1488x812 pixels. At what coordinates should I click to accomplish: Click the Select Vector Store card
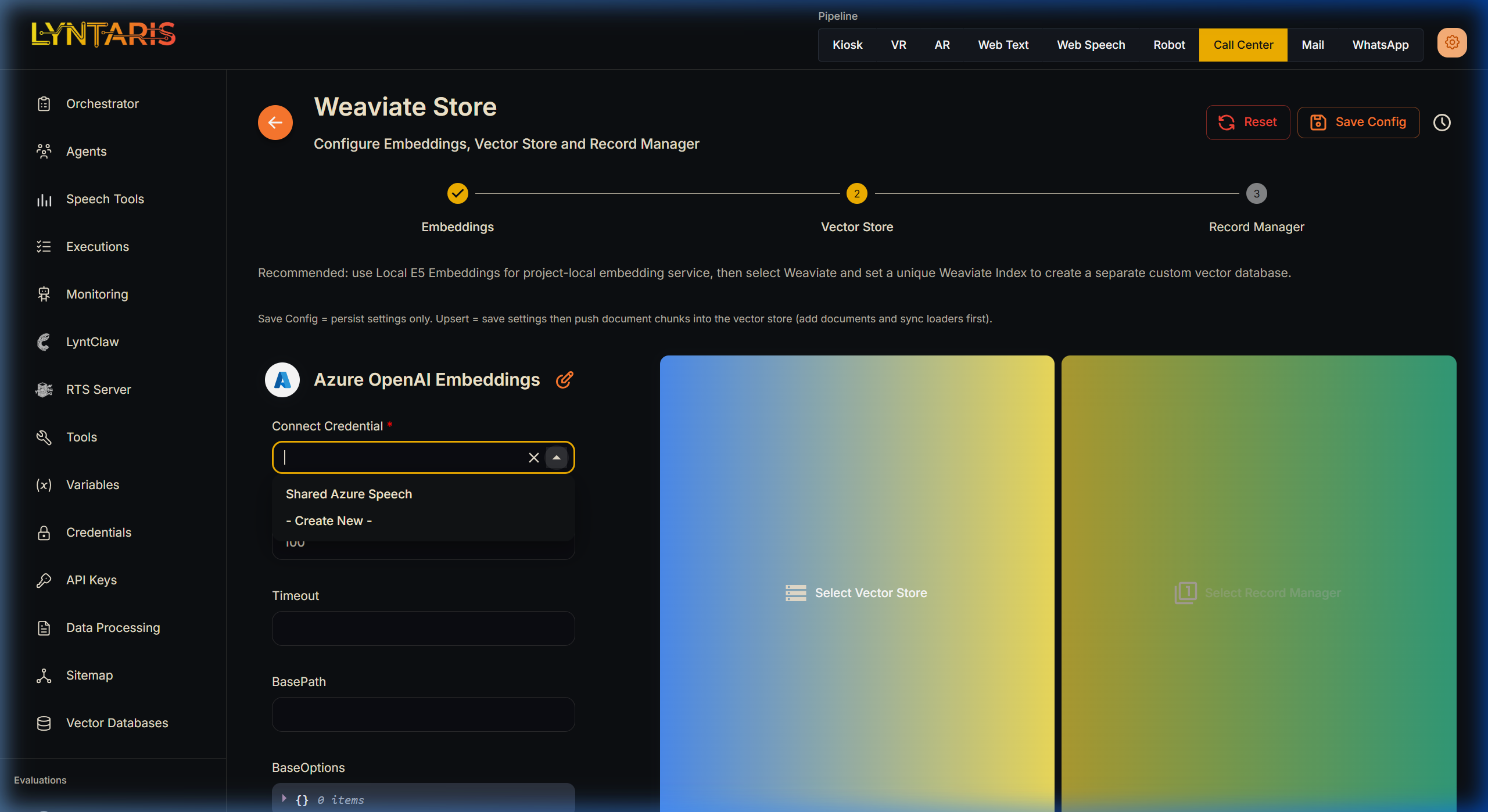click(x=857, y=583)
